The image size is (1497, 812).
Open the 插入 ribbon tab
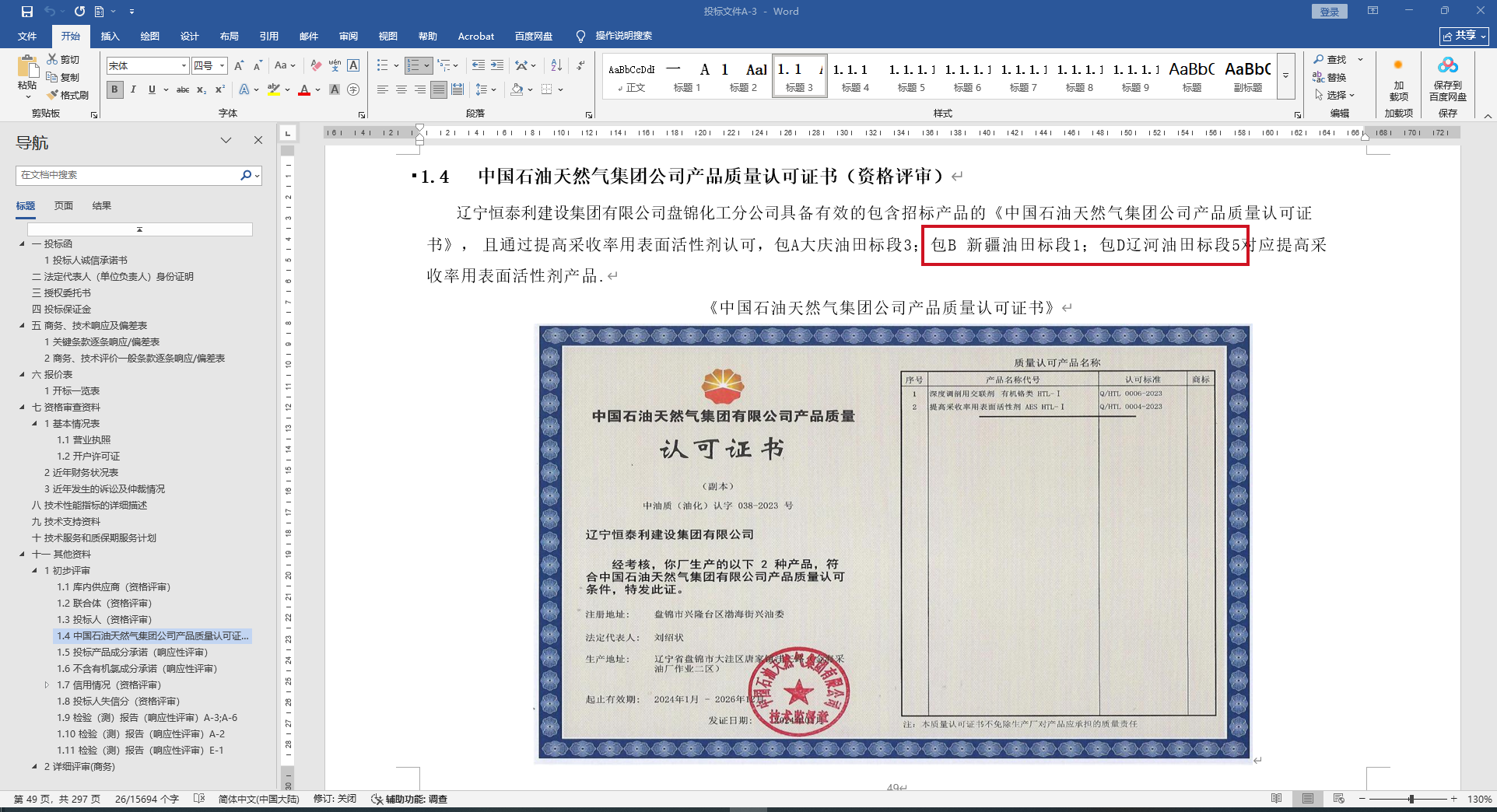[110, 36]
